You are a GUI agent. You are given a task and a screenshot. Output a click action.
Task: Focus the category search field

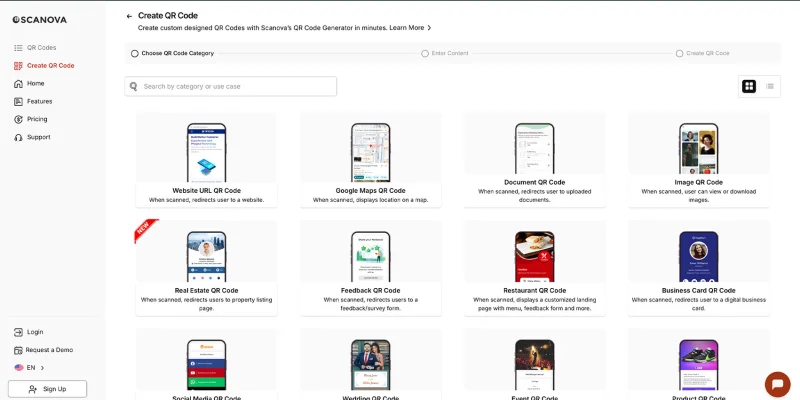point(238,87)
